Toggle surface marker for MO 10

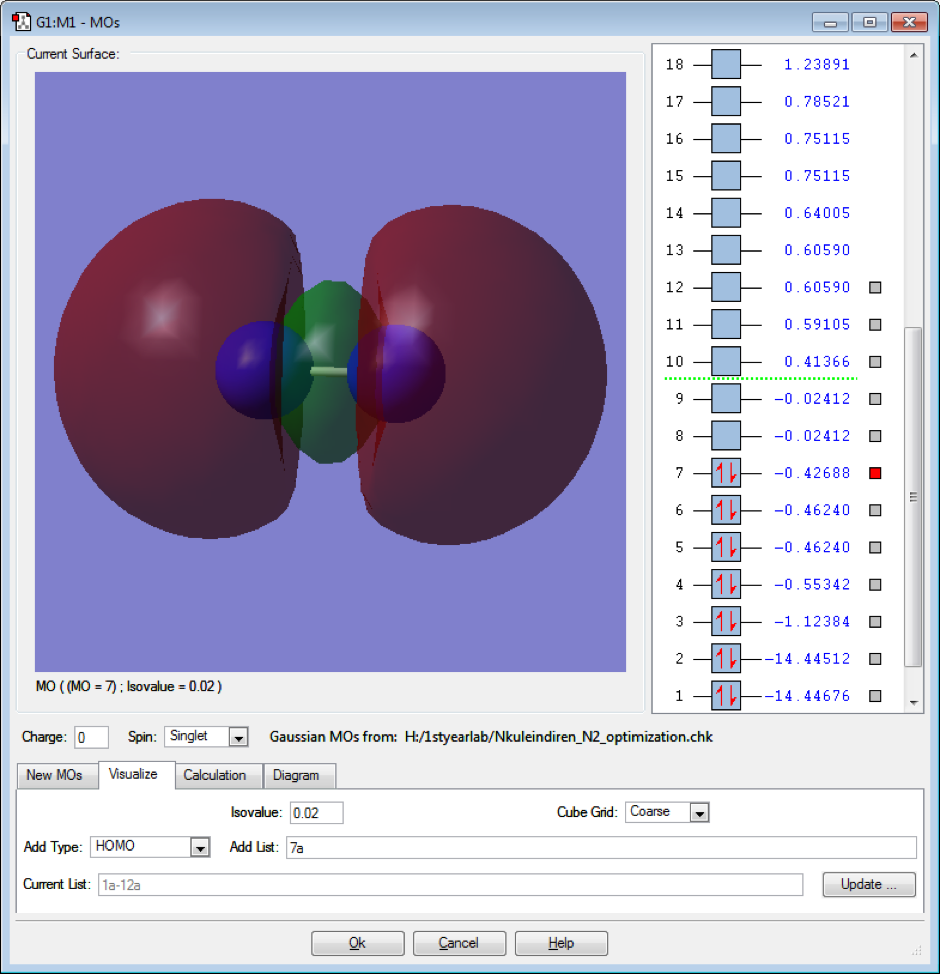[x=875, y=362]
